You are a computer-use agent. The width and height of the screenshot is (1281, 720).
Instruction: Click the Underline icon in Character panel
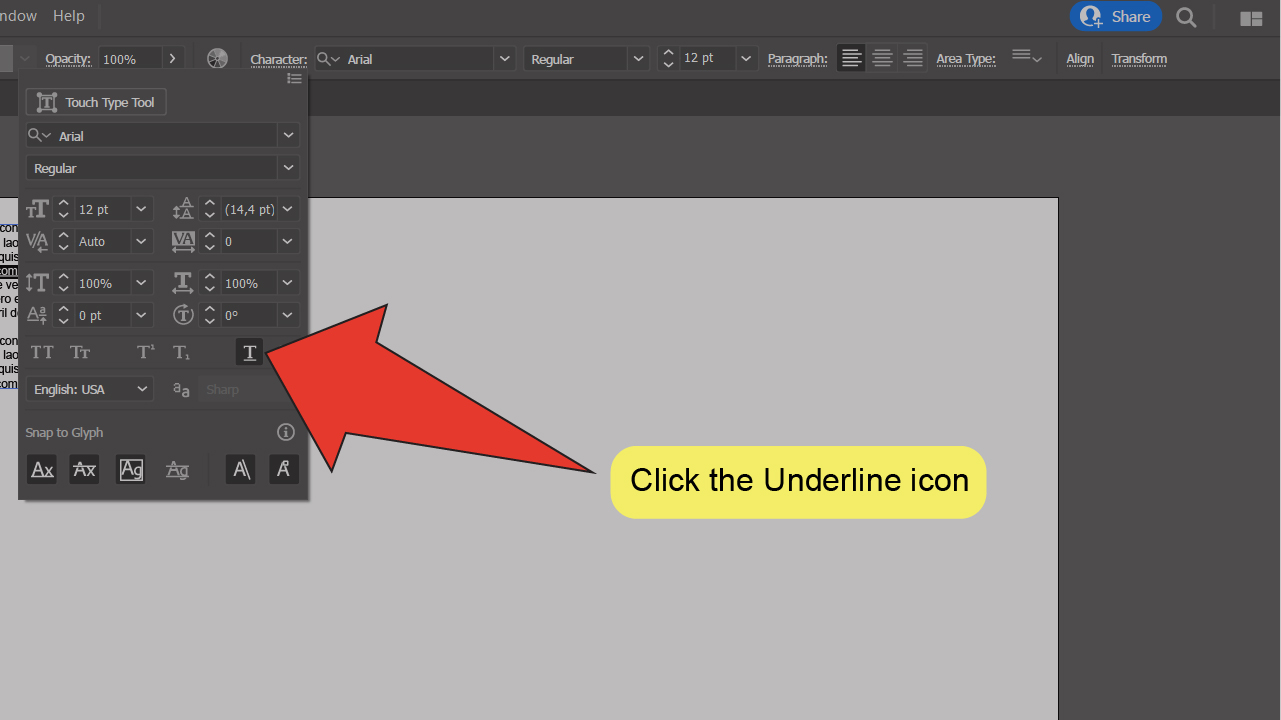click(249, 352)
